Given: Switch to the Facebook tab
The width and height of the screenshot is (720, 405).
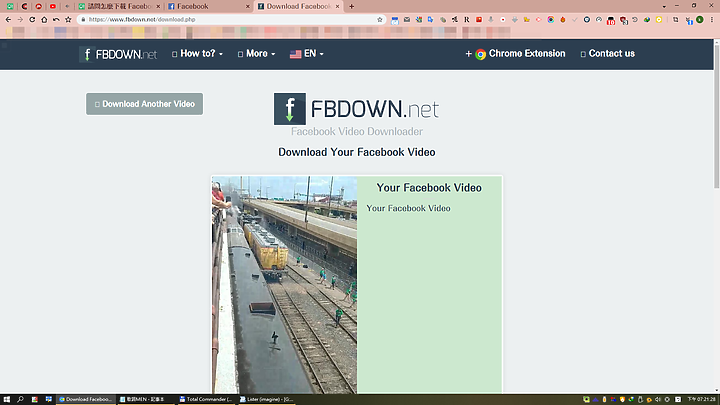Looking at the screenshot, I should 208,6.
